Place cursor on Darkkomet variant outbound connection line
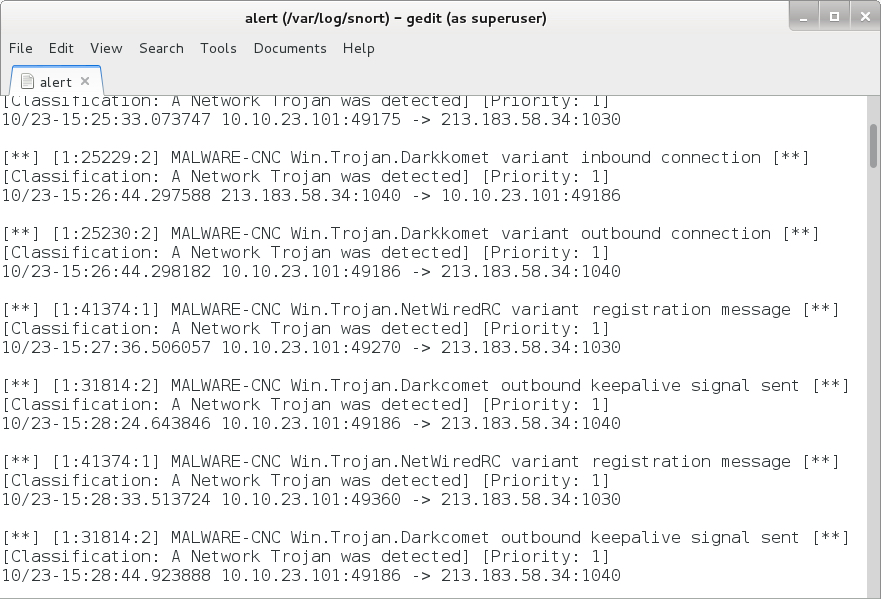 411,233
